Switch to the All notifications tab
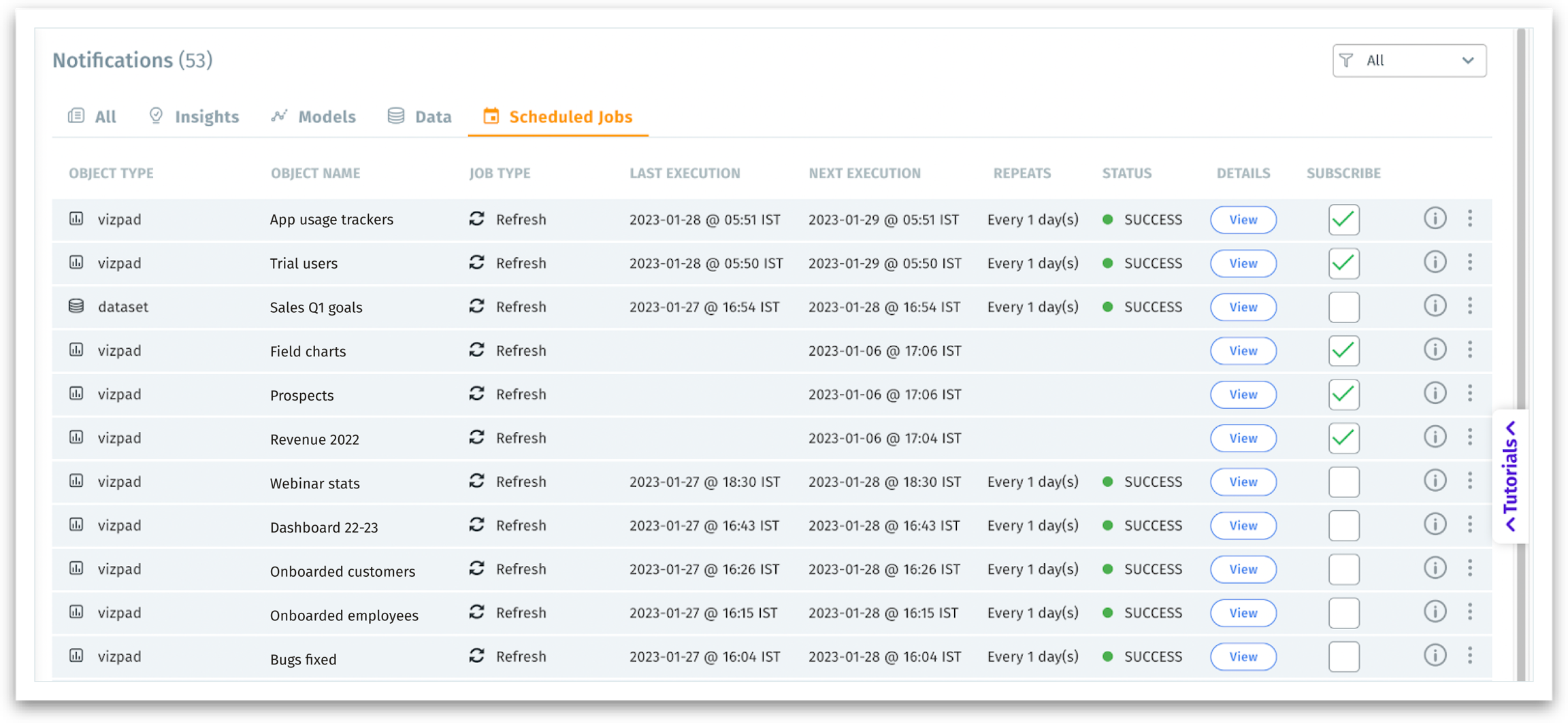The width and height of the screenshot is (1568, 723). (93, 116)
